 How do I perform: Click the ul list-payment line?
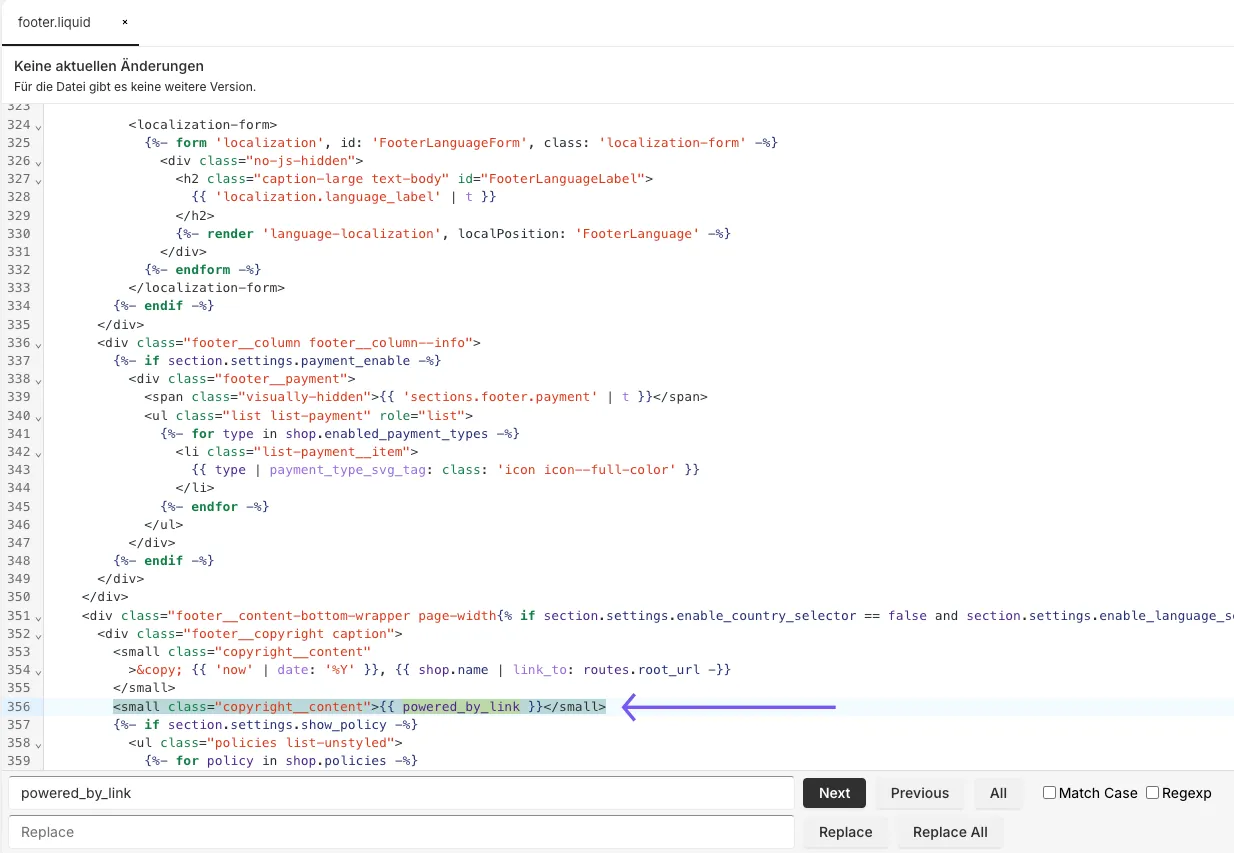point(309,415)
